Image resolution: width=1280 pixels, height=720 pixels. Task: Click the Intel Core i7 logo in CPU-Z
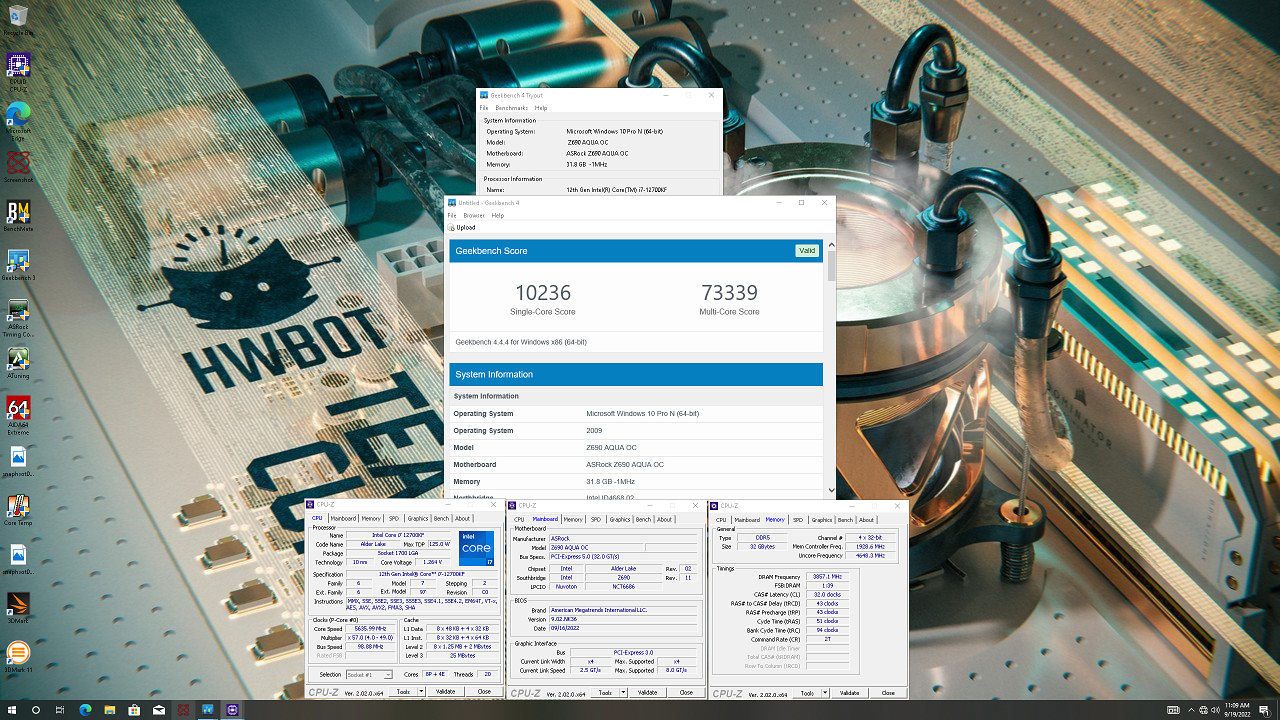point(476,549)
